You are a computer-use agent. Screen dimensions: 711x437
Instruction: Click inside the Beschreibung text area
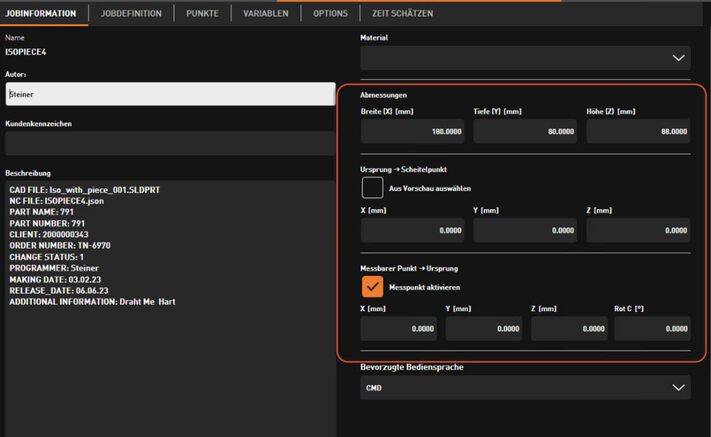(x=169, y=300)
